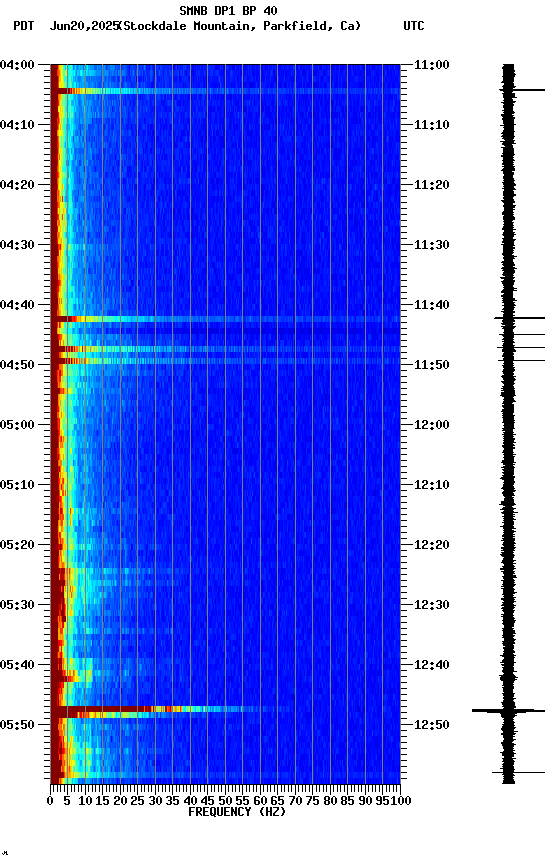Click the '10' frequency axis label
Viewport: 552px width, 864px height.
(x=85, y=802)
